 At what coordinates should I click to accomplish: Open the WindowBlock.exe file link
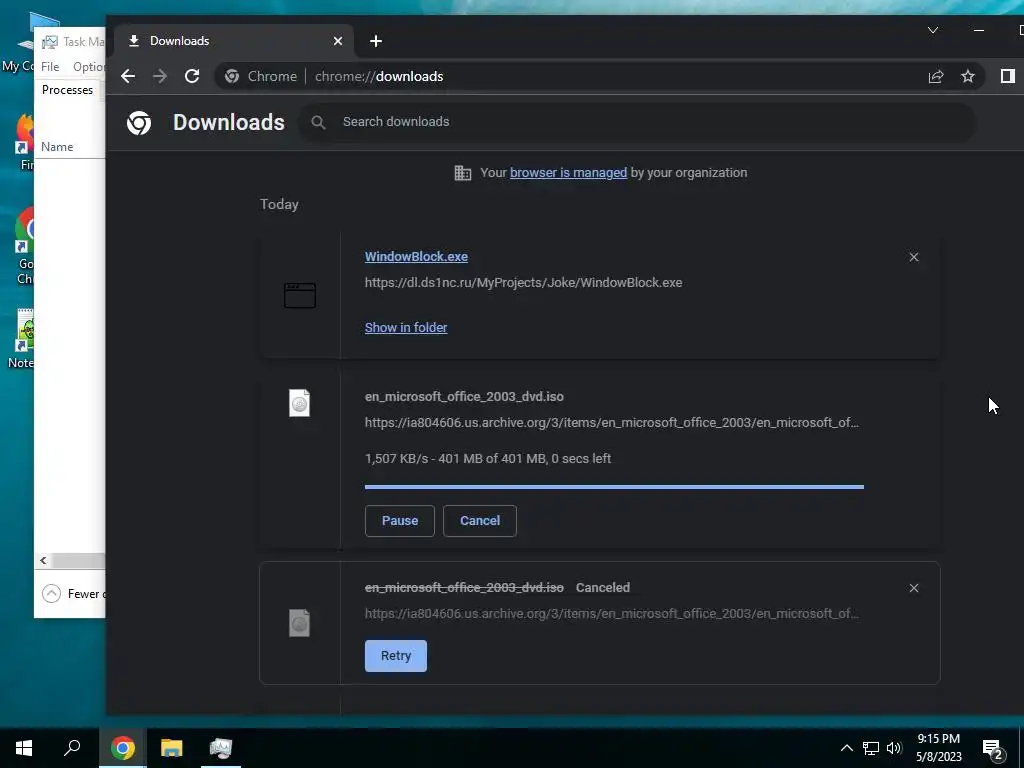click(x=416, y=257)
